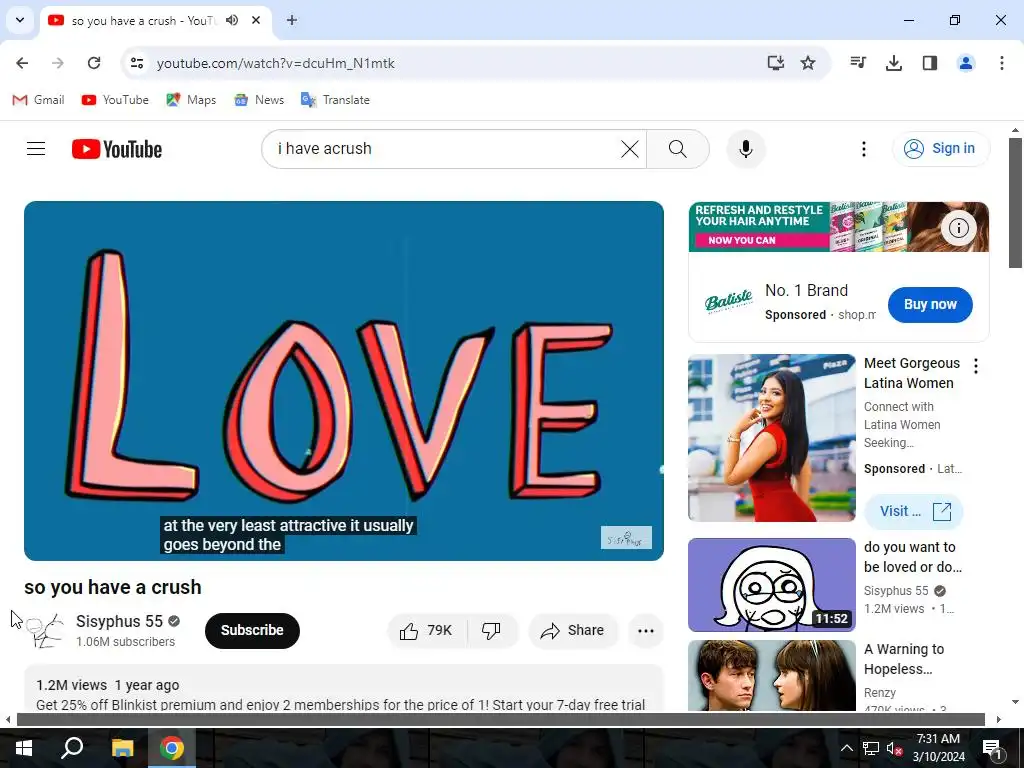Image resolution: width=1024 pixels, height=768 pixels.
Task: Open more actions menu under video
Action: pos(645,630)
